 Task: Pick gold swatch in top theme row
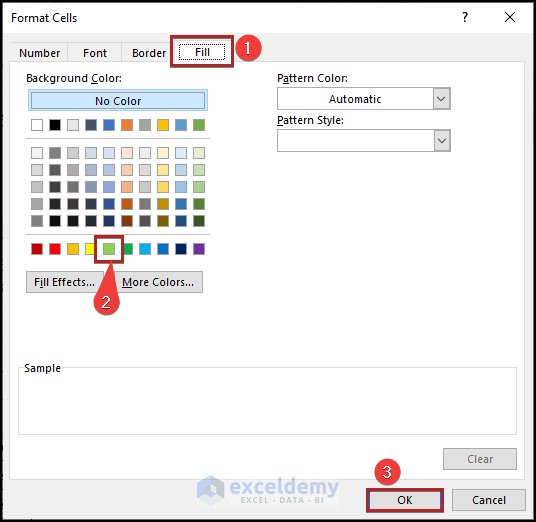(163, 125)
